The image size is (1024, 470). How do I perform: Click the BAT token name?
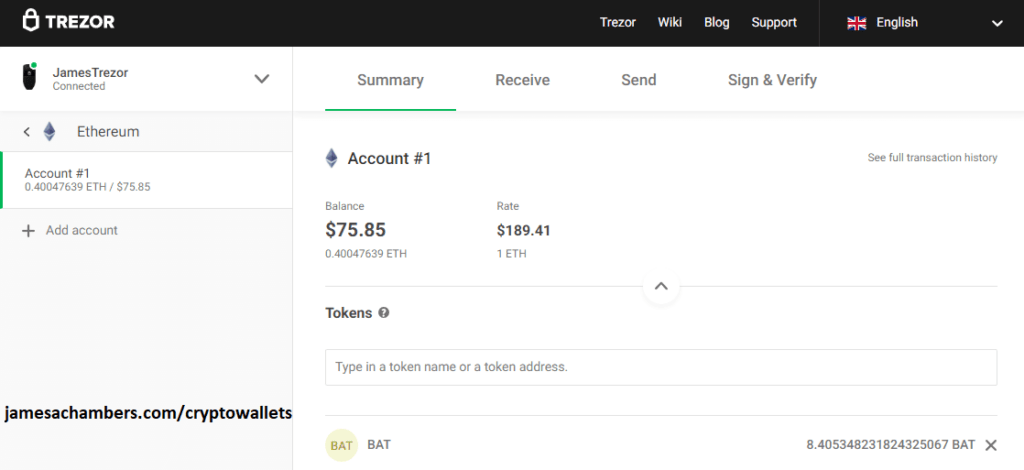coord(379,445)
